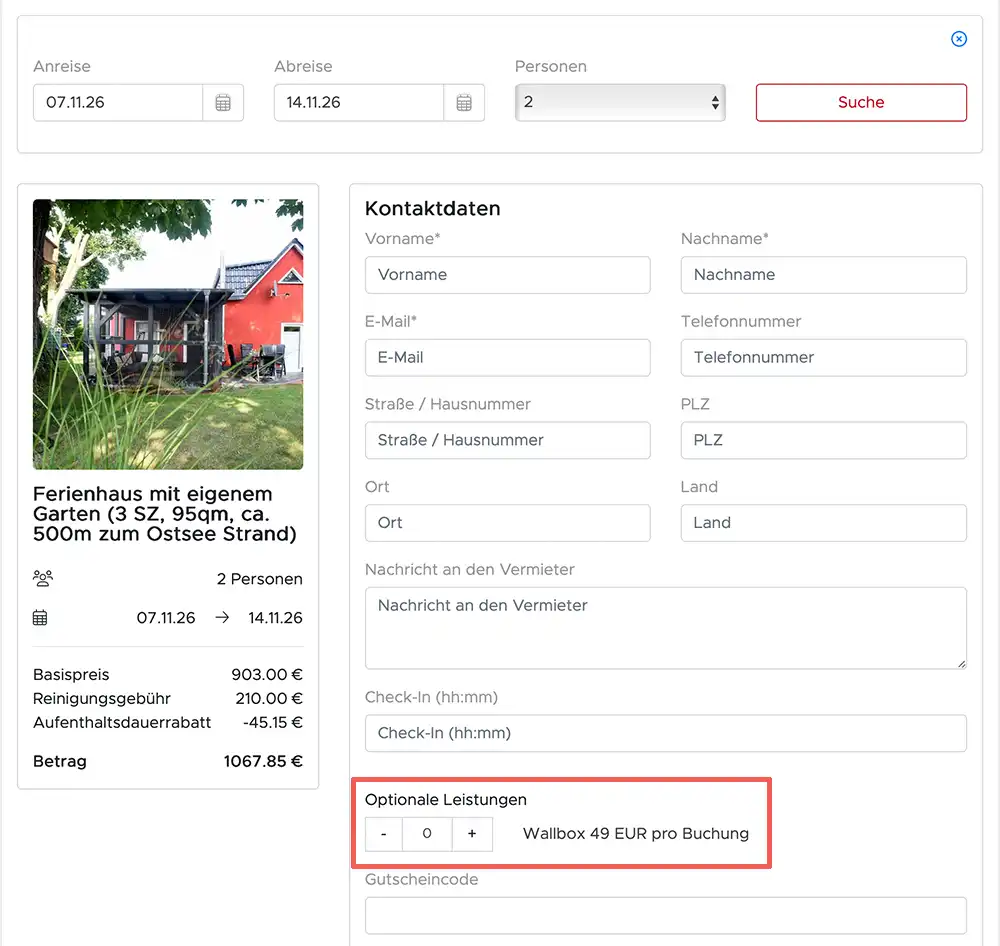Decrease Wallbox quantity with minus button
The image size is (1000, 946).
[383, 834]
